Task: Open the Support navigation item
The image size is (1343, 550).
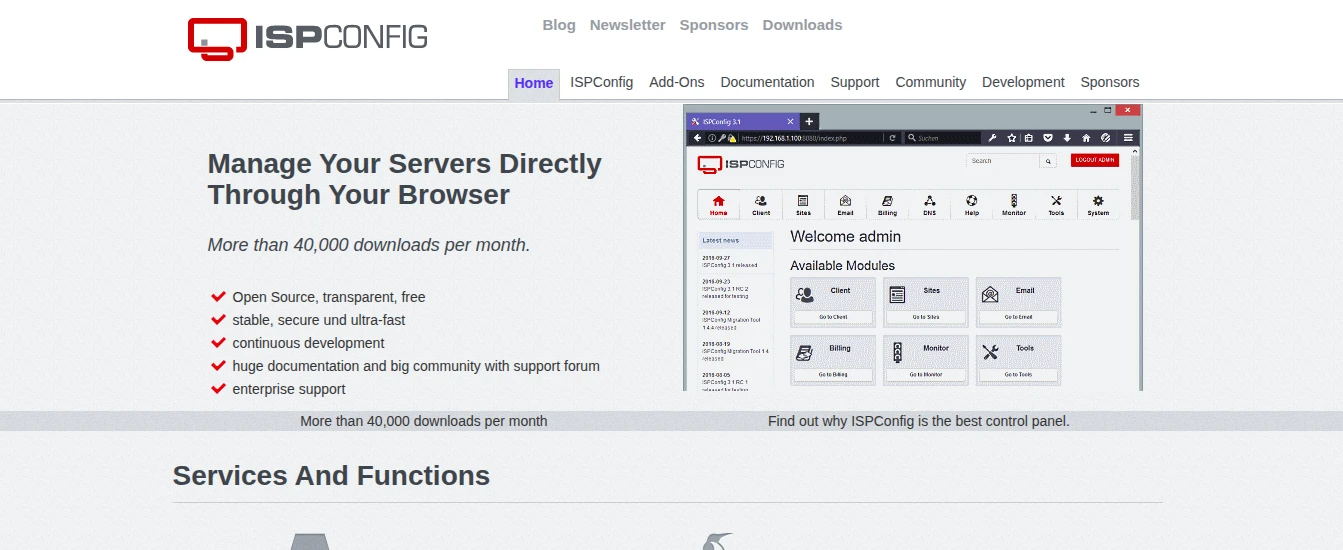Action: click(x=855, y=82)
